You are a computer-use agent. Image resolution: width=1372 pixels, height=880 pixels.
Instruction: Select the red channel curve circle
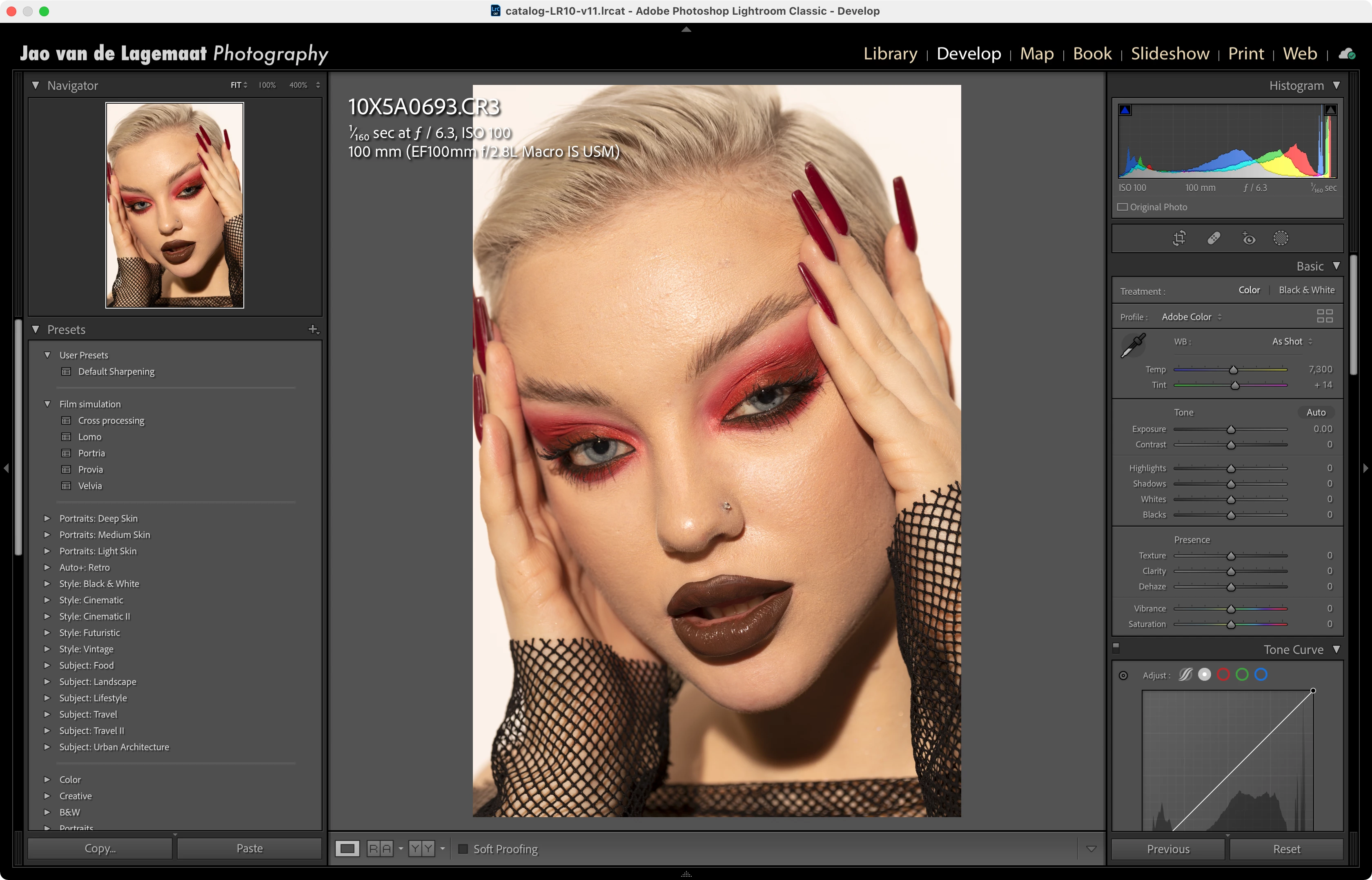tap(1223, 675)
